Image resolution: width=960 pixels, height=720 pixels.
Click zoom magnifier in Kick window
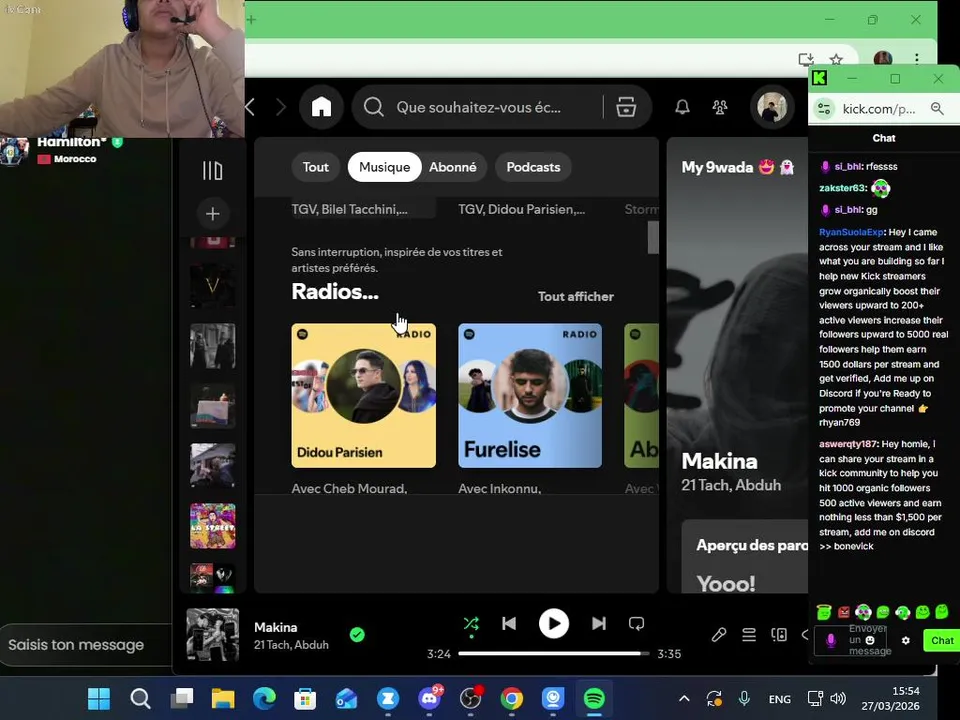point(937,108)
